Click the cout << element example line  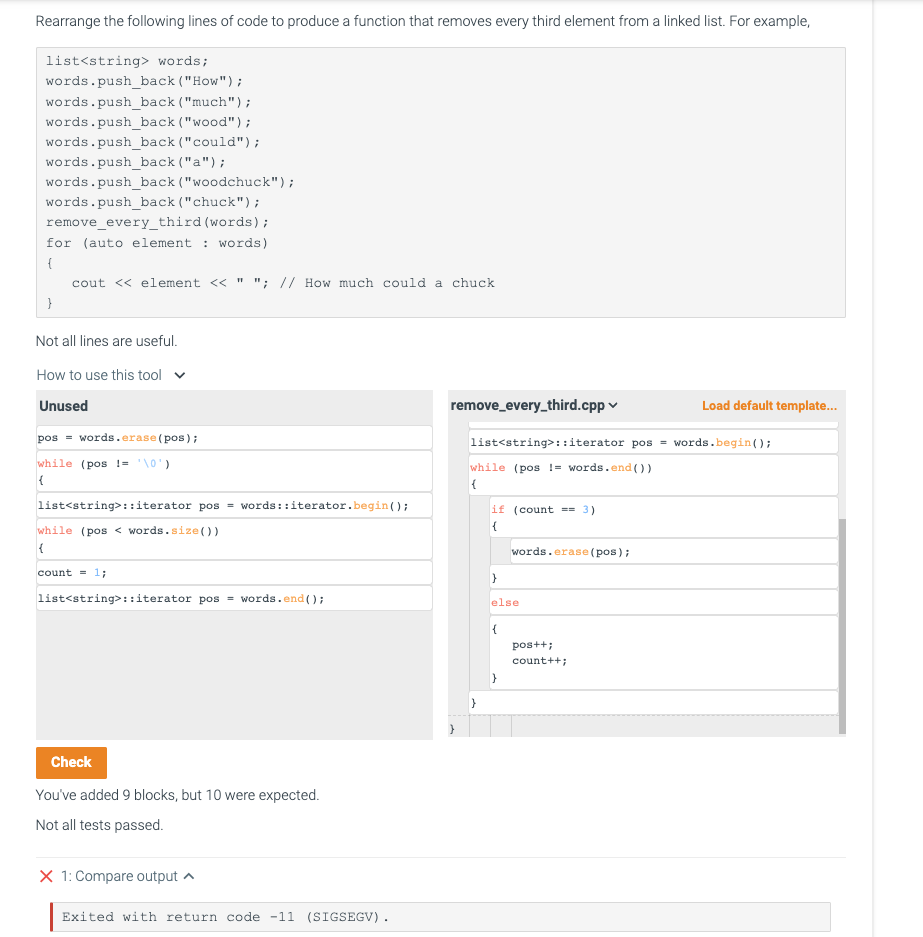[x=283, y=283]
